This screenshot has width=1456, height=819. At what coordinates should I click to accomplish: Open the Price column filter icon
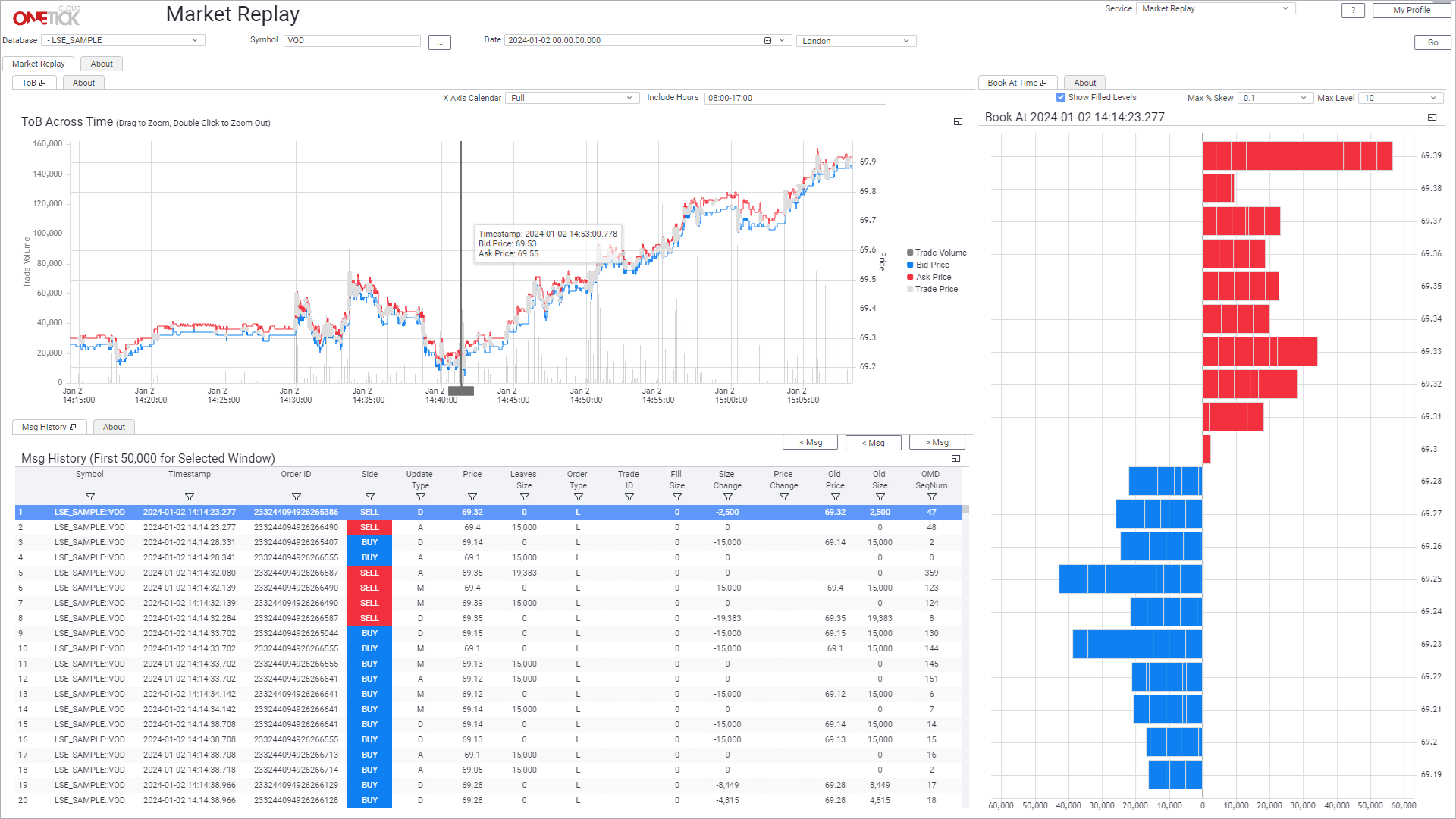point(472,497)
